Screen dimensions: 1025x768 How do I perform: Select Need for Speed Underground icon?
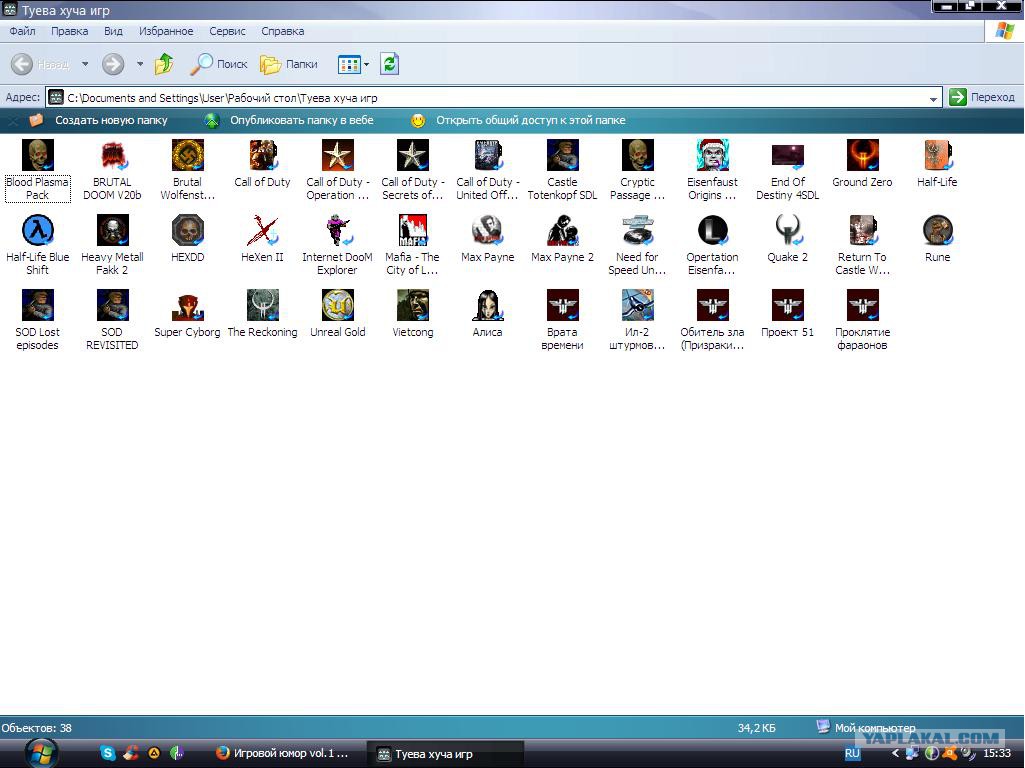coord(637,231)
